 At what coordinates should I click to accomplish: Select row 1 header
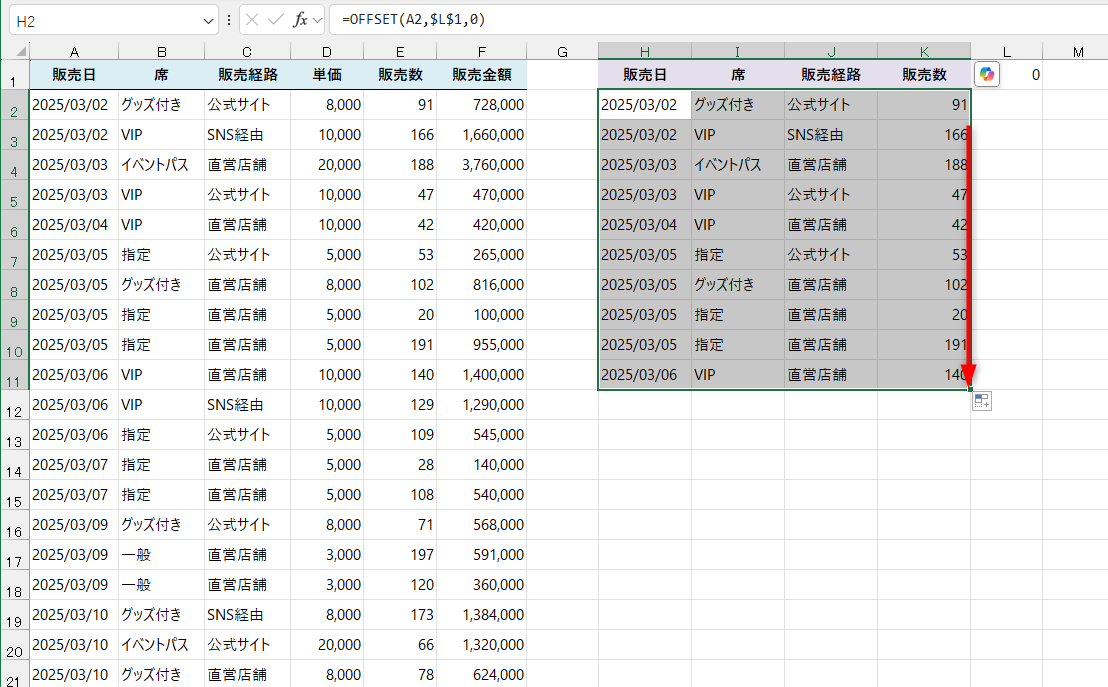pos(15,75)
